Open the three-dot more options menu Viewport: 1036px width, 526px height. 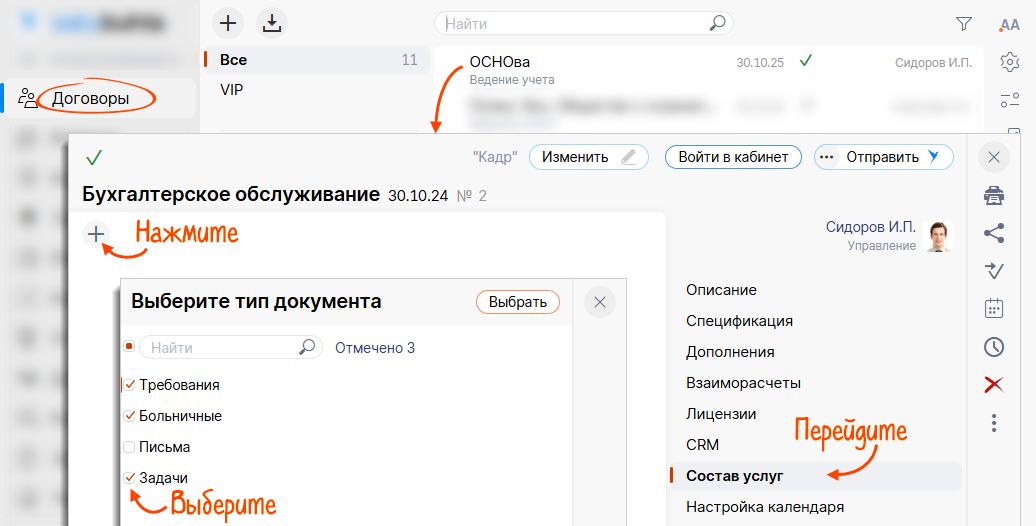993,424
